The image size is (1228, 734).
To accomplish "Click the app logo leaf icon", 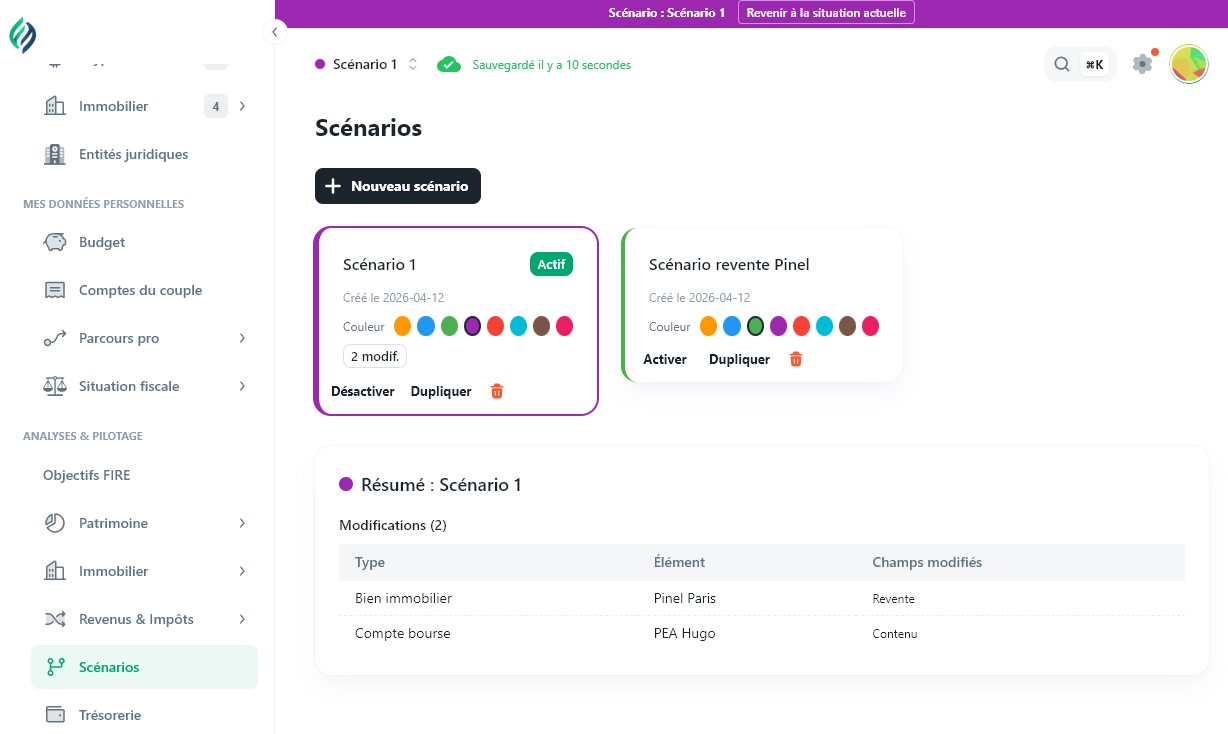I will (23, 37).
